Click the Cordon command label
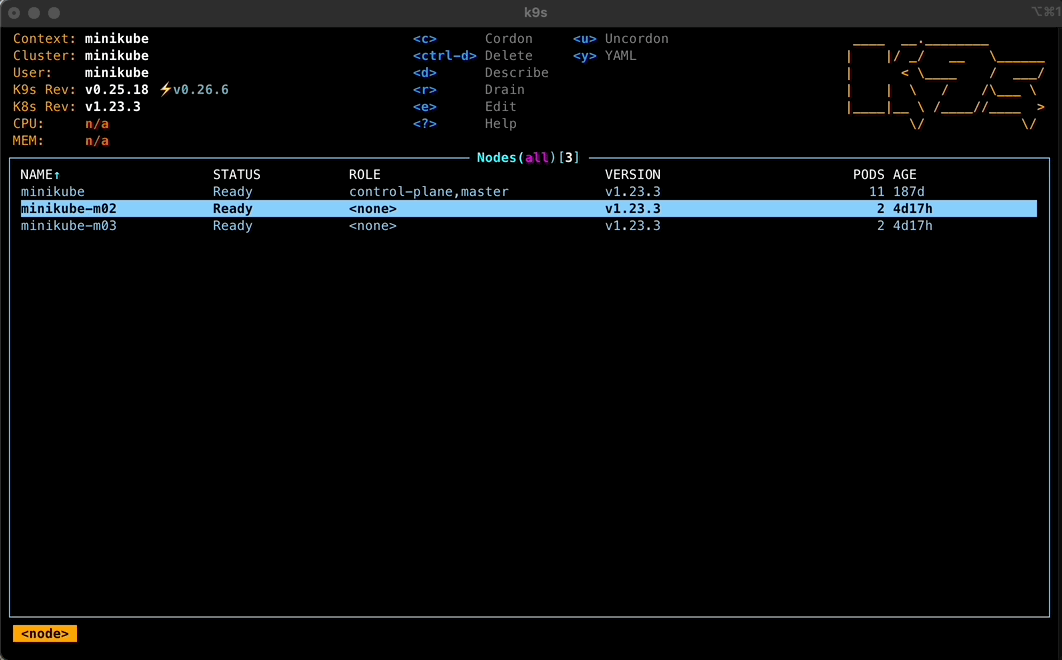The height and width of the screenshot is (660, 1062). (509, 39)
